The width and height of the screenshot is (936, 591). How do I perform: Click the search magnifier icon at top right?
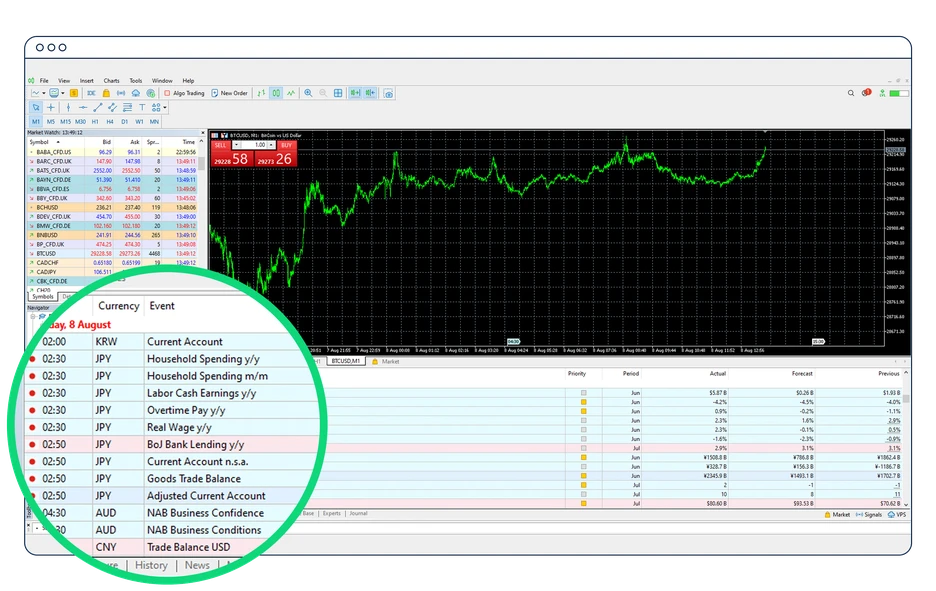(851, 93)
